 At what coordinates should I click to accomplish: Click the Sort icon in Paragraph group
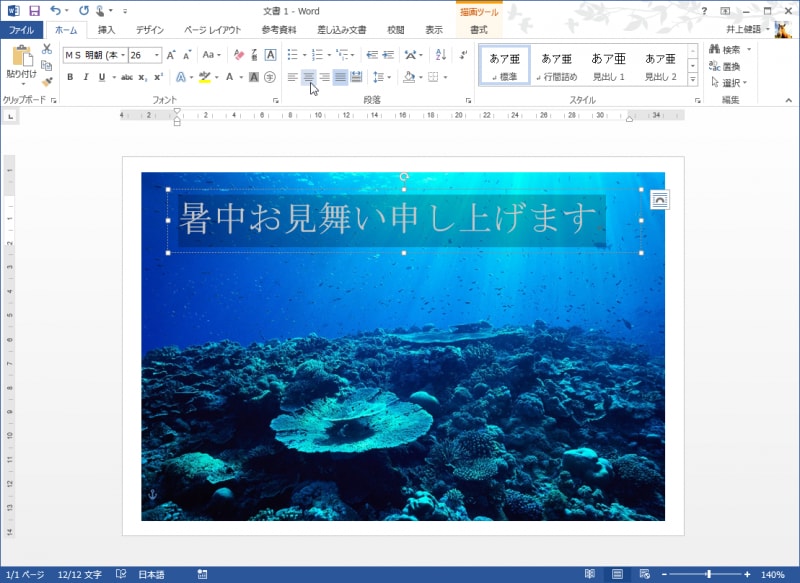[440, 55]
